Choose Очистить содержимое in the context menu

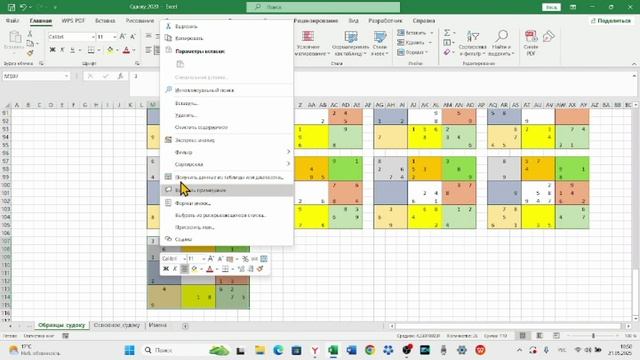click(x=227, y=127)
